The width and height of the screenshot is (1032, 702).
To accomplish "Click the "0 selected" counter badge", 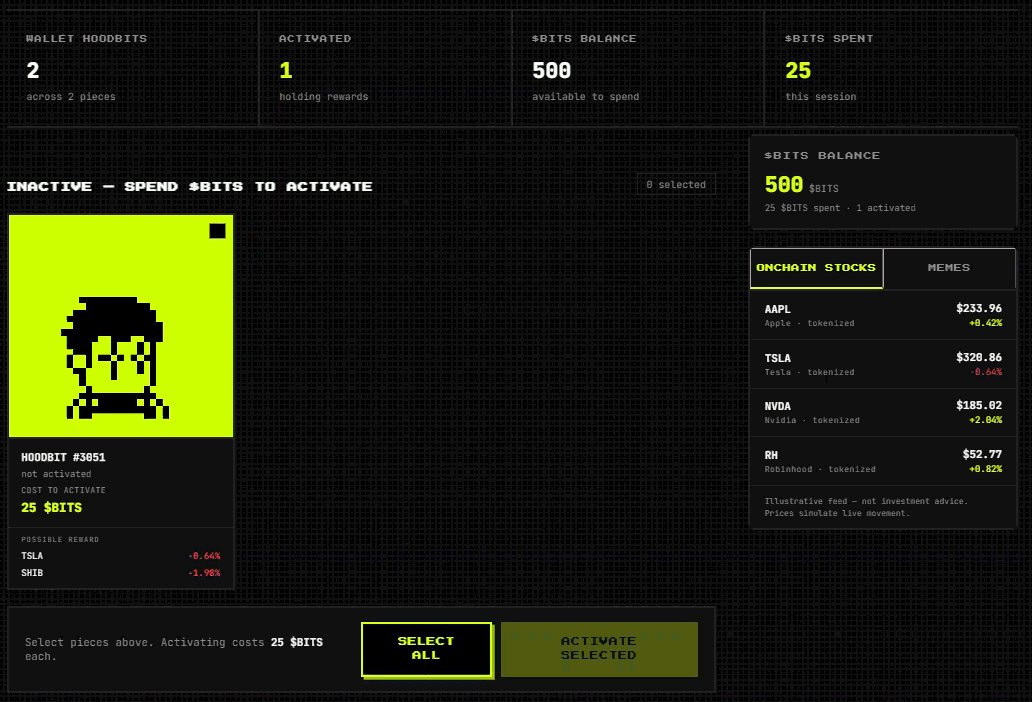I will pyautogui.click(x=676, y=185).
